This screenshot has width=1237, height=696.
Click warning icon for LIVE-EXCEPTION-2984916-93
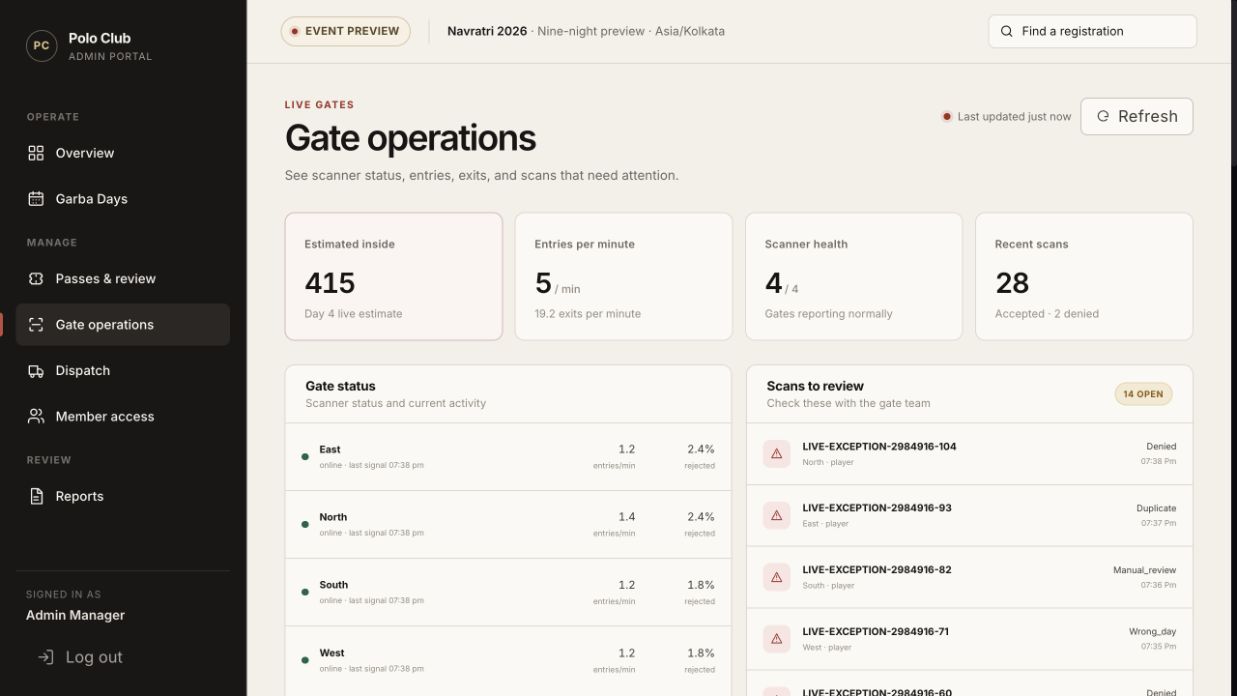pos(776,516)
